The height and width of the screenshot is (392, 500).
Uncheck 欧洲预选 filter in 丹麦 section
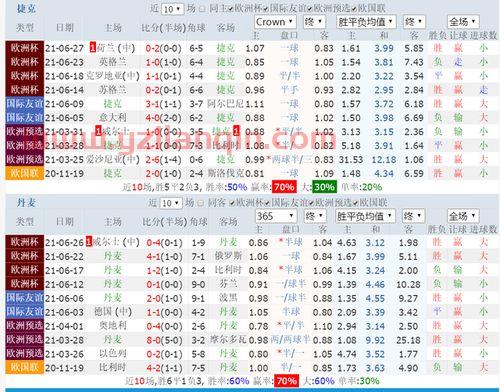311,203
